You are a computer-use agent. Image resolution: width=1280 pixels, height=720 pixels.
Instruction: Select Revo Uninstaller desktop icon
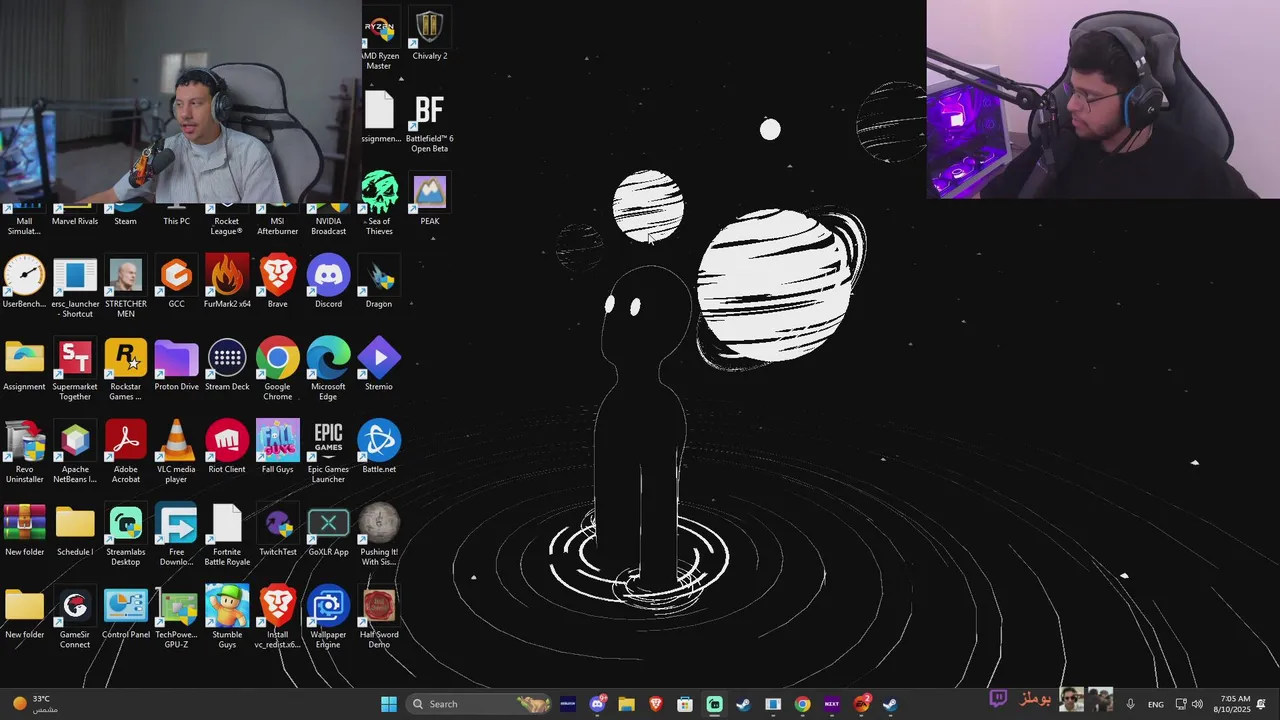point(24,453)
